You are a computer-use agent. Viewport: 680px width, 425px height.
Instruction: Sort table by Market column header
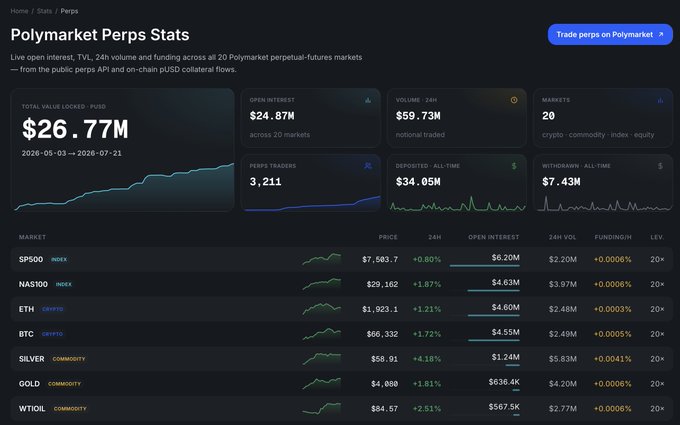(32, 237)
